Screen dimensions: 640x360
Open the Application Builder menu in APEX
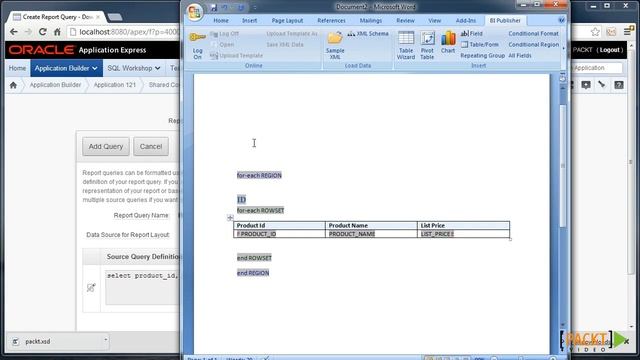click(x=66, y=68)
